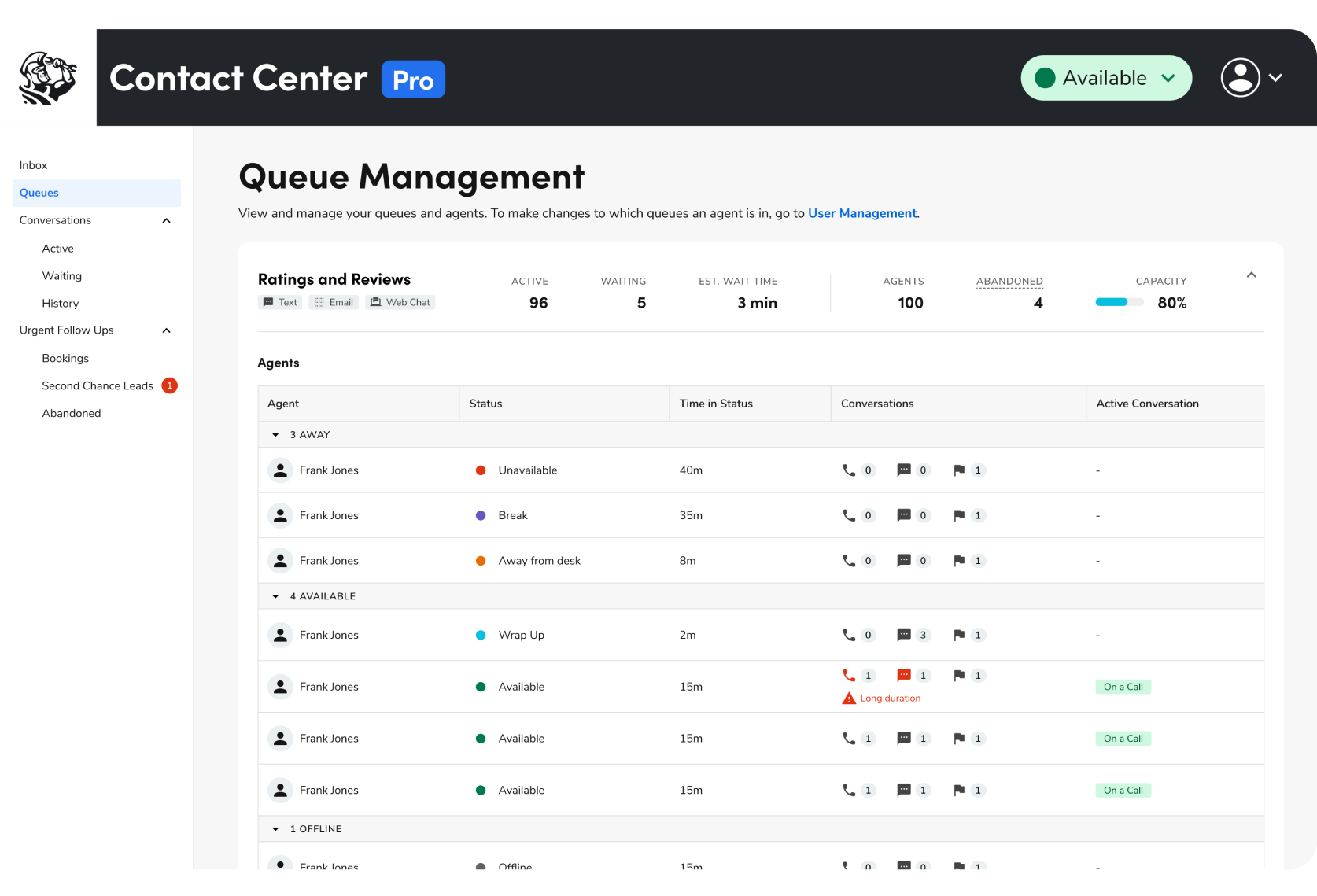Click the Pro badge in the header
This screenshot has height=896, width=1317.
click(413, 79)
